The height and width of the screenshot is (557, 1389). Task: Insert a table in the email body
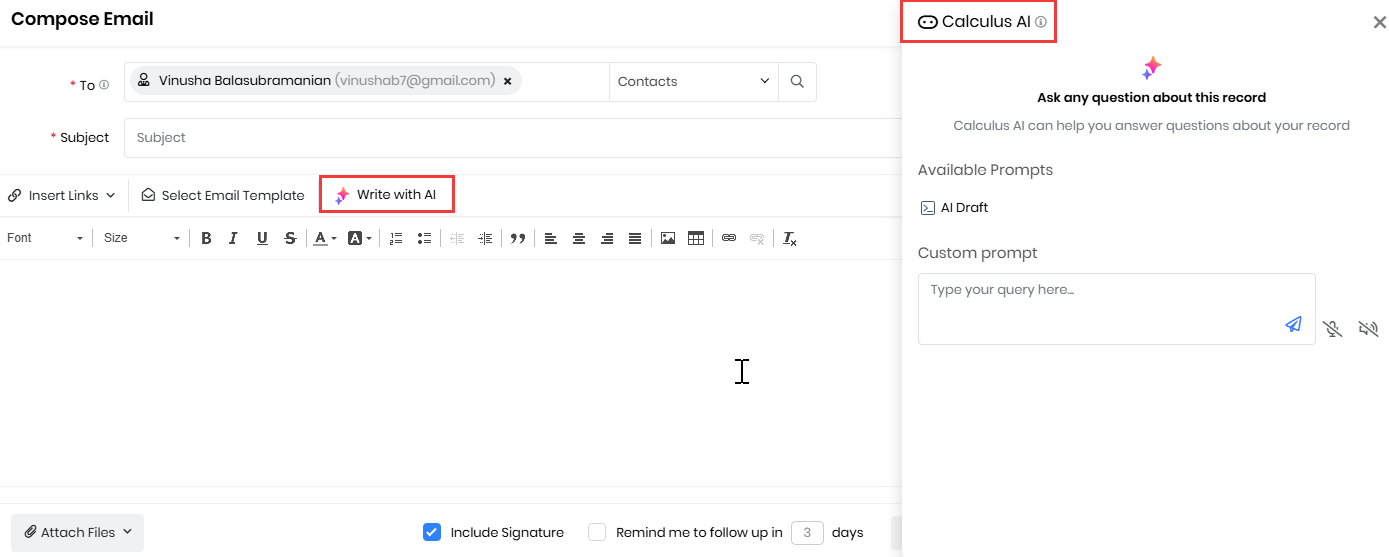coord(696,238)
